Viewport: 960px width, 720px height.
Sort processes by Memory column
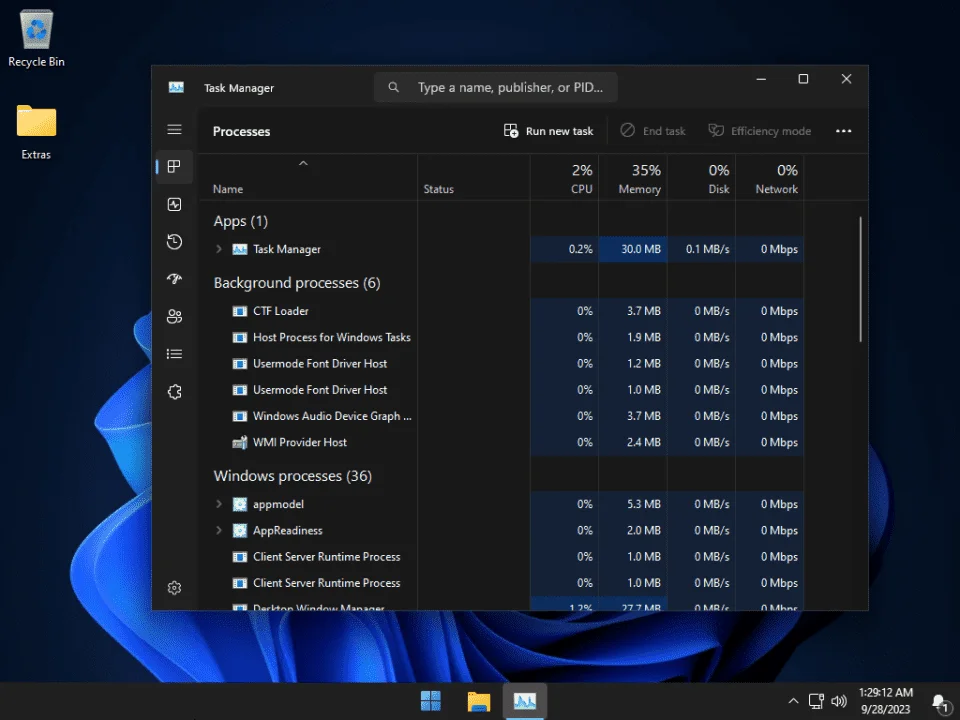click(633, 178)
